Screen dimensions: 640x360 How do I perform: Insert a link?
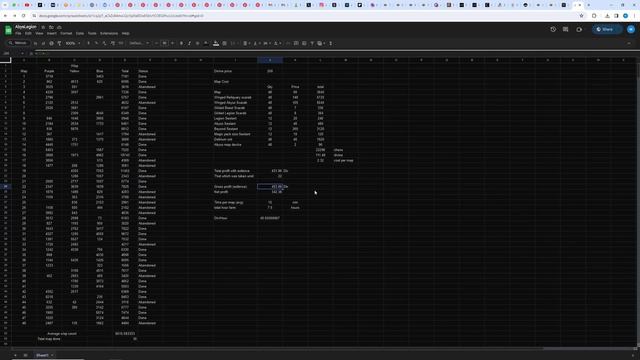tap(288, 43)
